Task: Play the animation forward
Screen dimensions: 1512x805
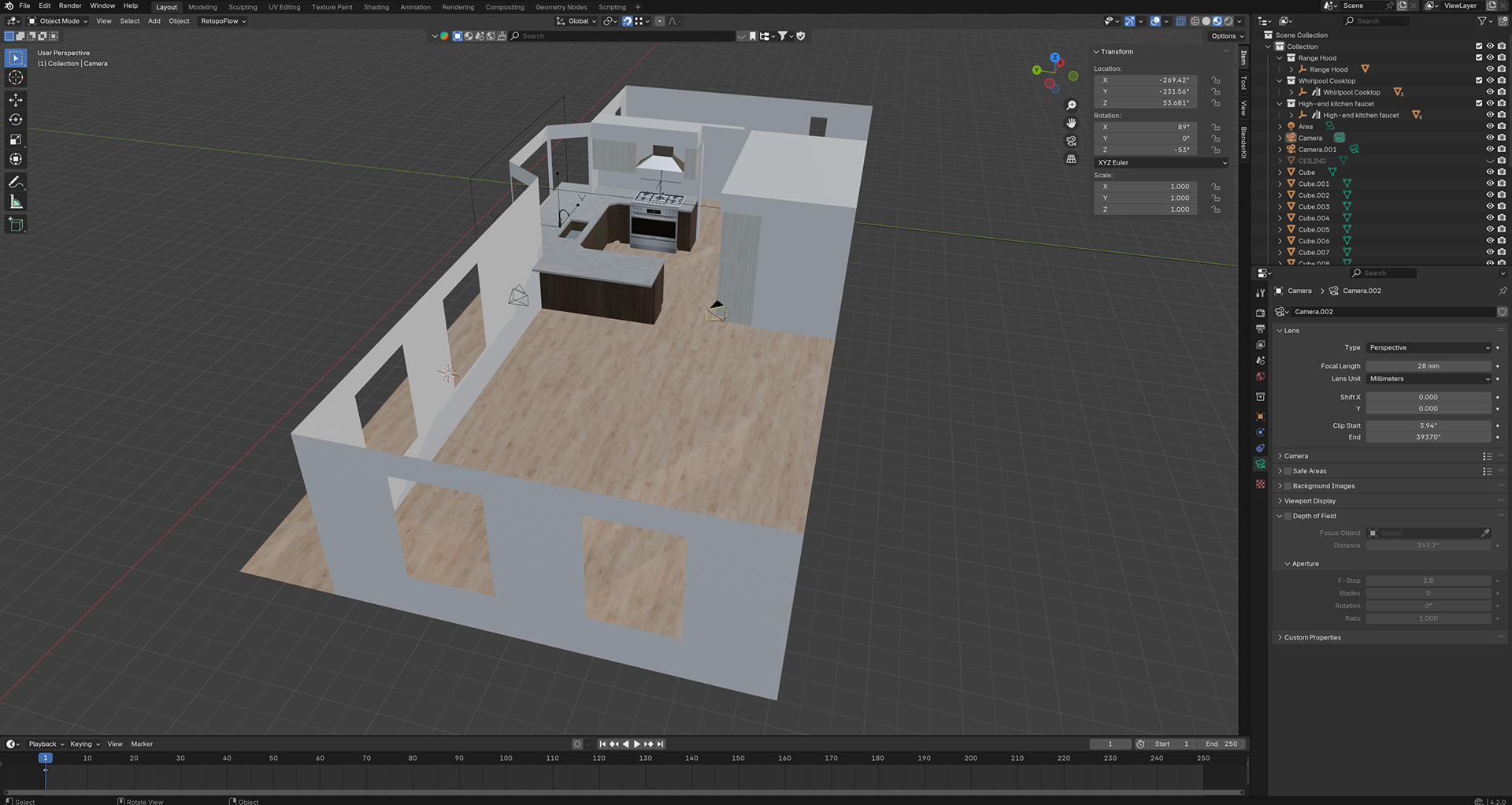Action: [637, 744]
